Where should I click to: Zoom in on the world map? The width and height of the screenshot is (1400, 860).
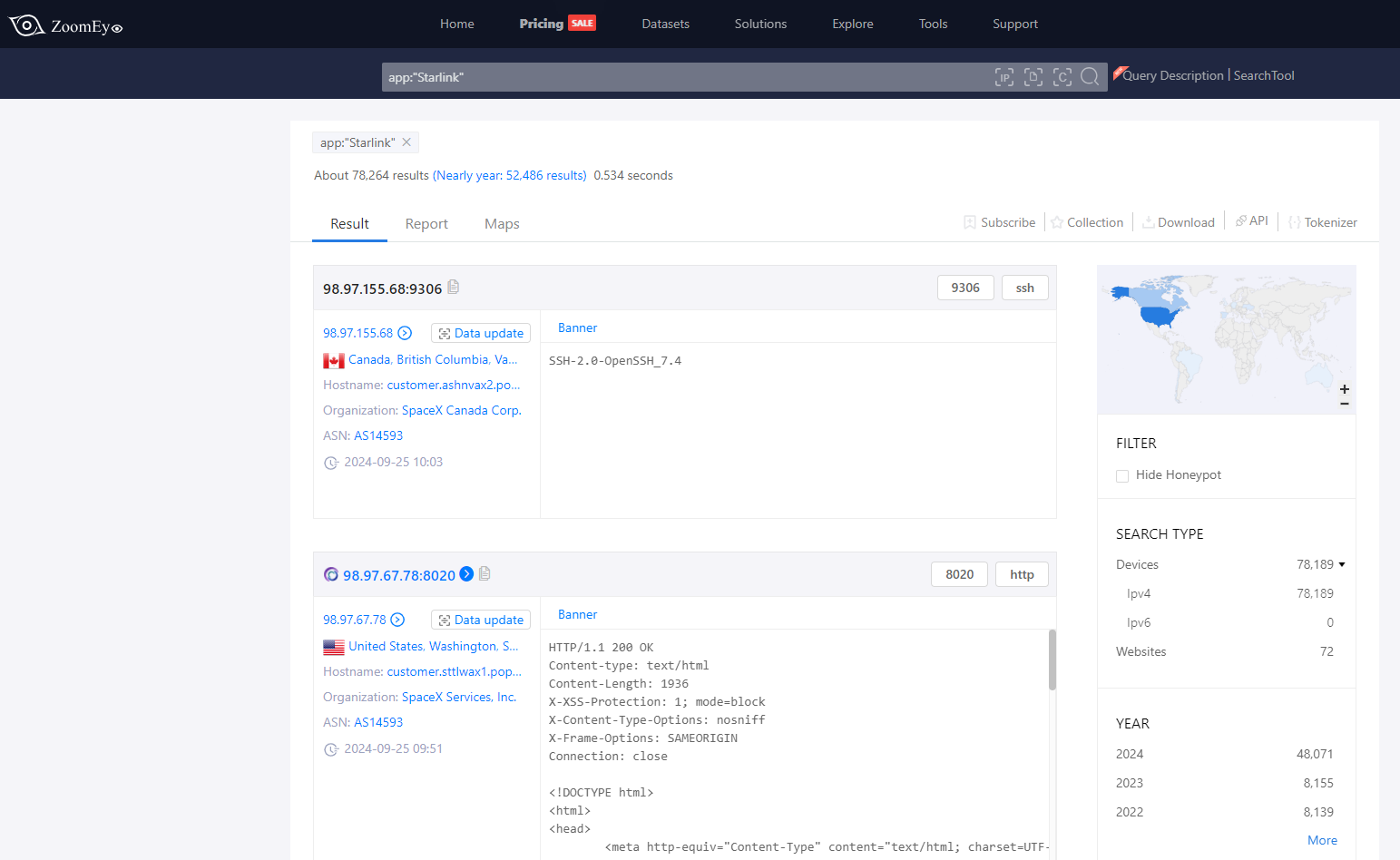(x=1345, y=389)
